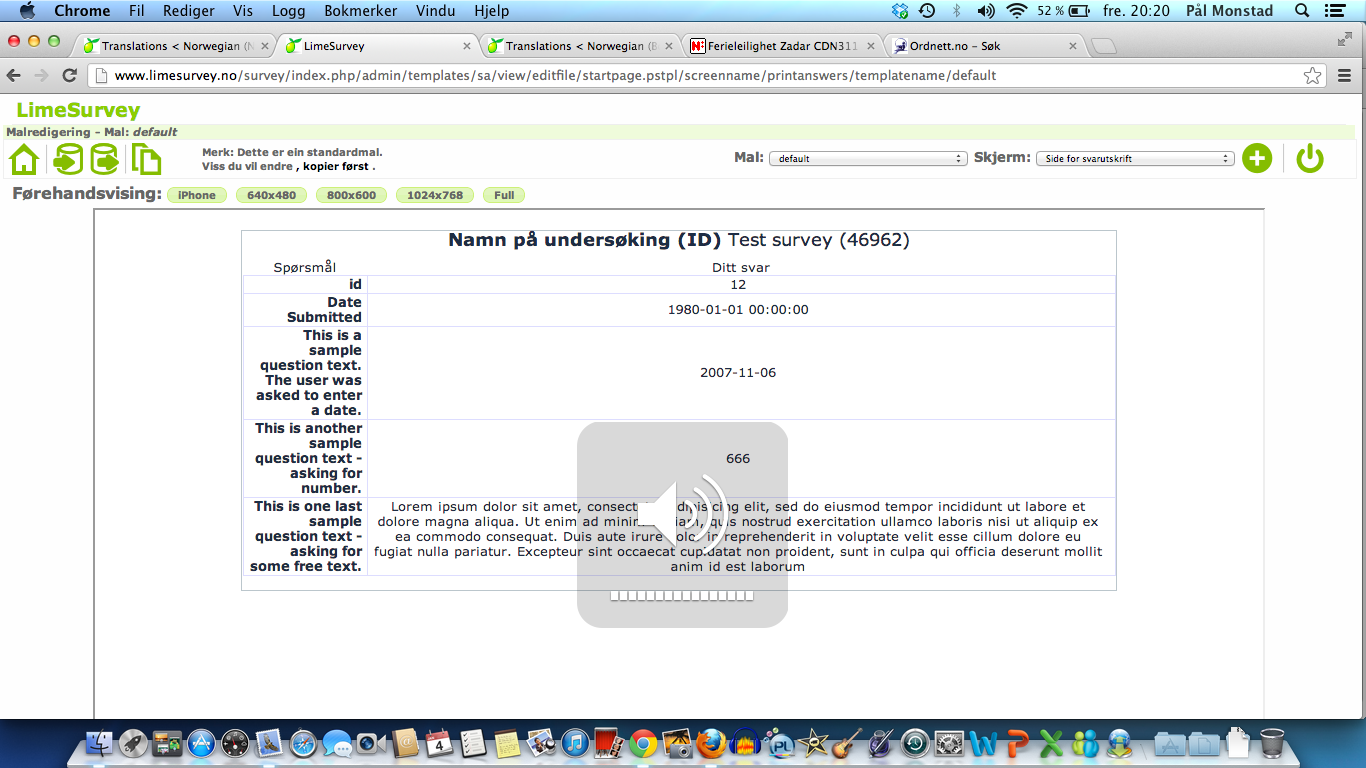The width and height of the screenshot is (1366, 768).
Task: Click the export template icon
Action: [105, 159]
